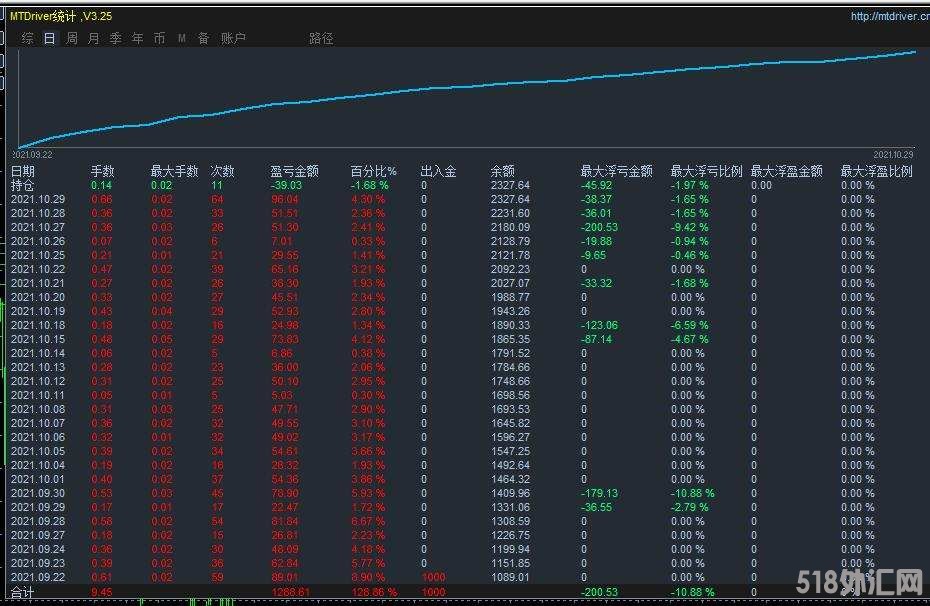The width and height of the screenshot is (930, 606).
Task: Select the 2021.09.30 date row
Action: point(38,493)
